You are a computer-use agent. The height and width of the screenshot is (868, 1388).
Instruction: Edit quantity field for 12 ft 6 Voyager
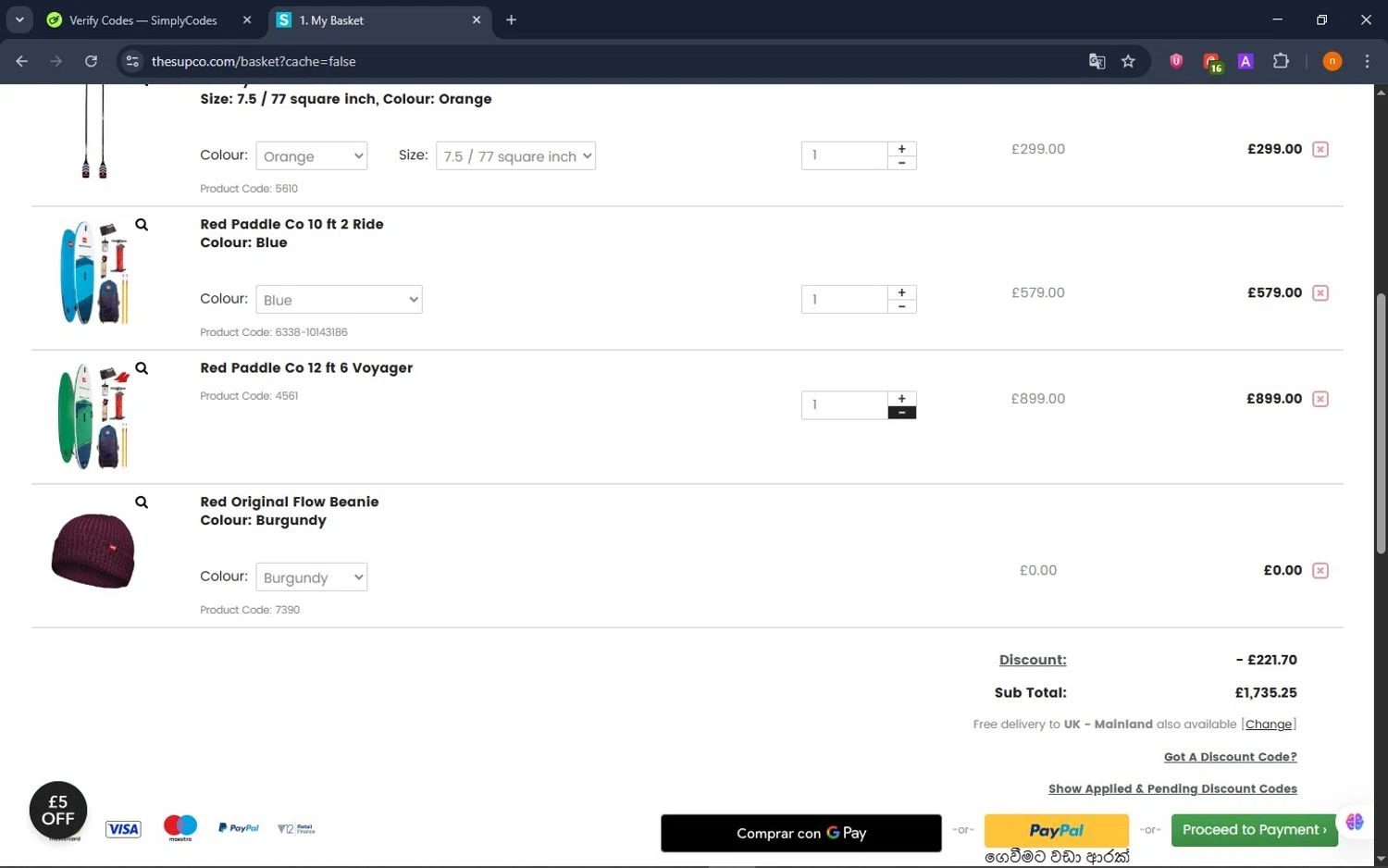pos(844,405)
